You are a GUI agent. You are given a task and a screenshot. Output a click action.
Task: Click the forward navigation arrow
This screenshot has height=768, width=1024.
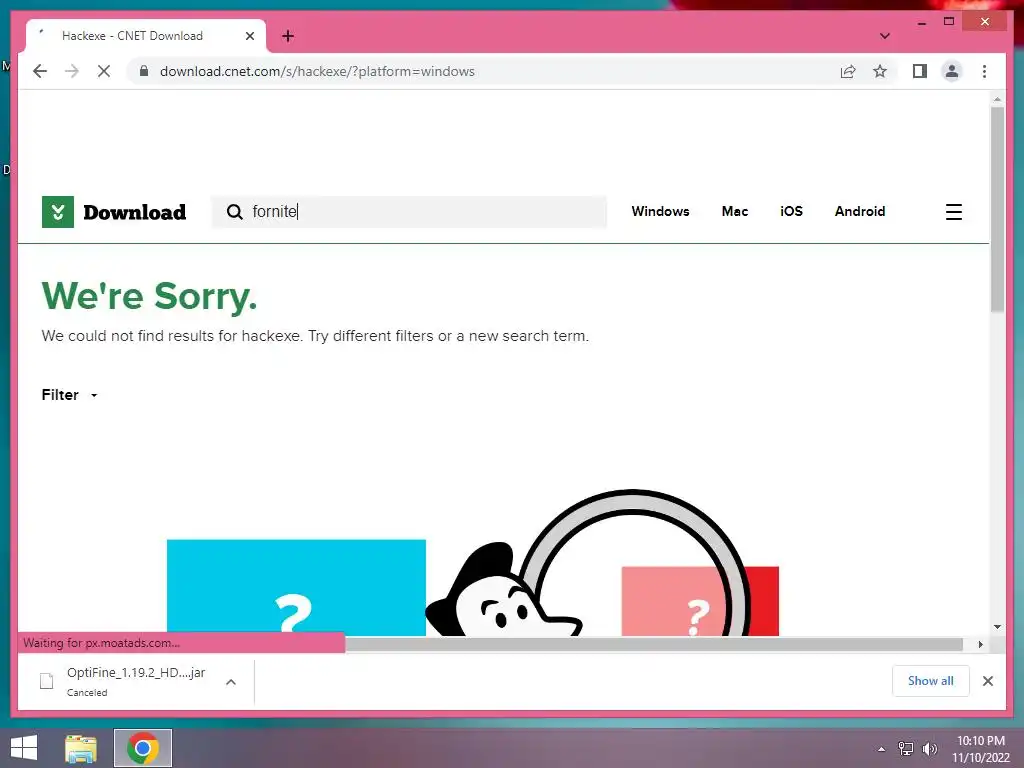72,71
